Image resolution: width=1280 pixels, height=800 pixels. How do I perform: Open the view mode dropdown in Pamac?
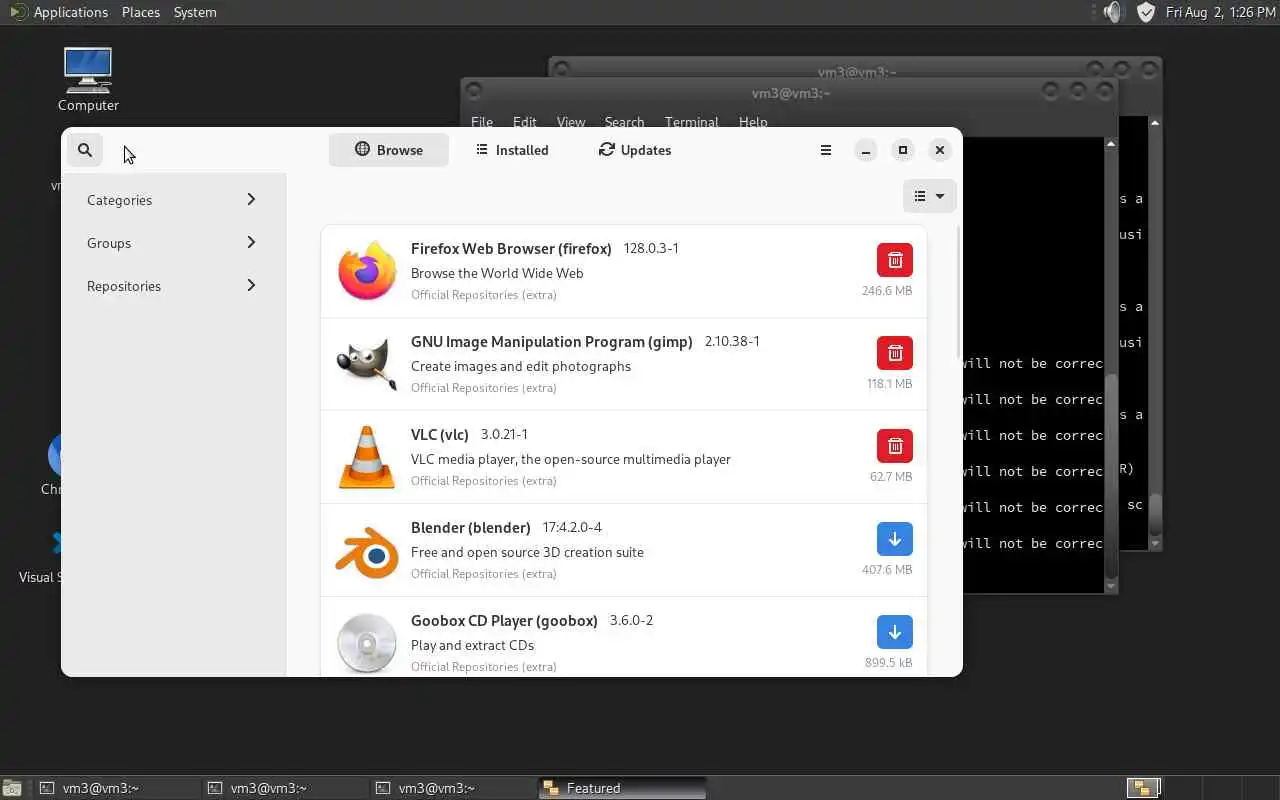pyautogui.click(x=929, y=196)
